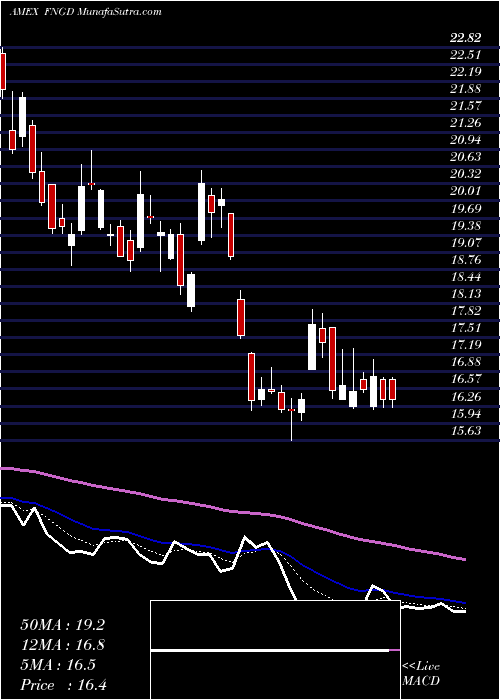Click the 5MA : 16.5 readout
This screenshot has height=700, width=500.
coord(58,665)
